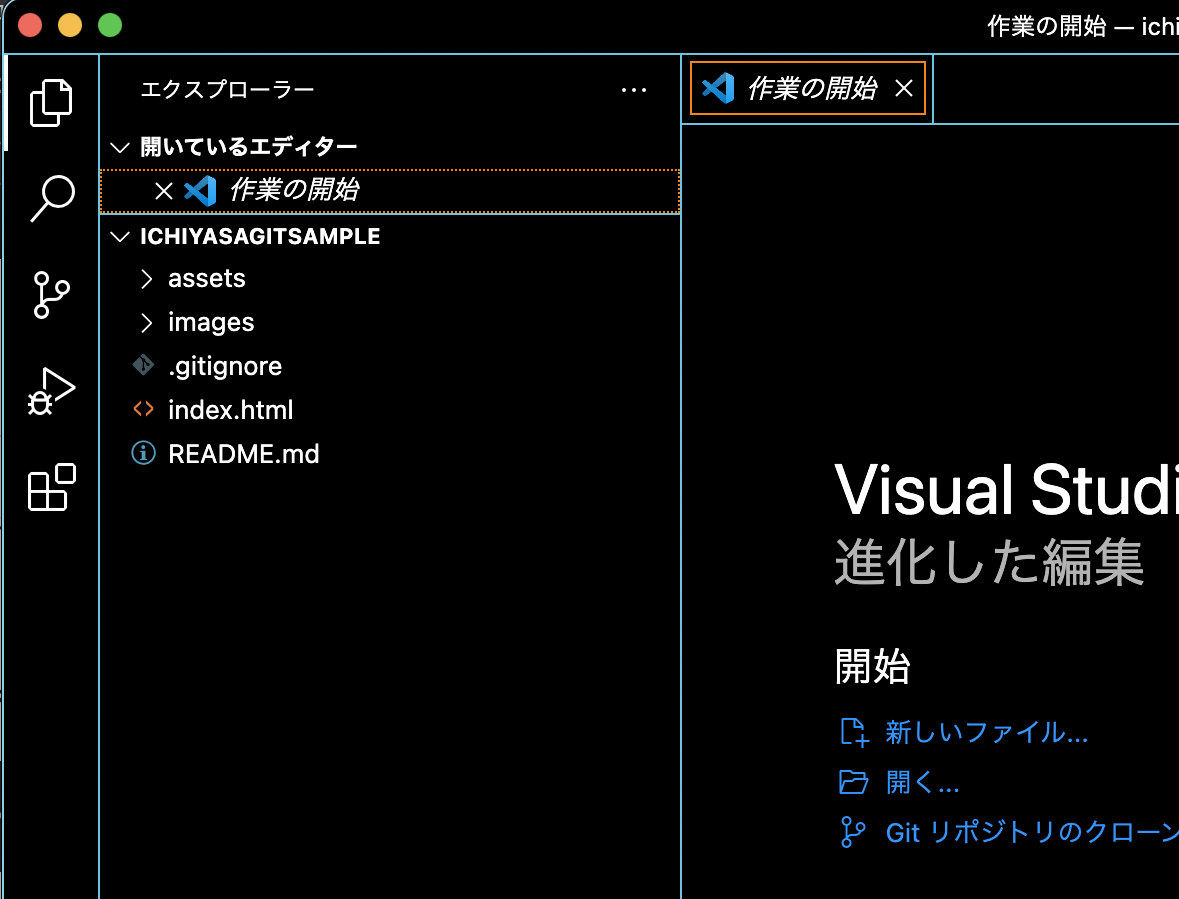Open the .gitignore file

click(x=390, y=366)
